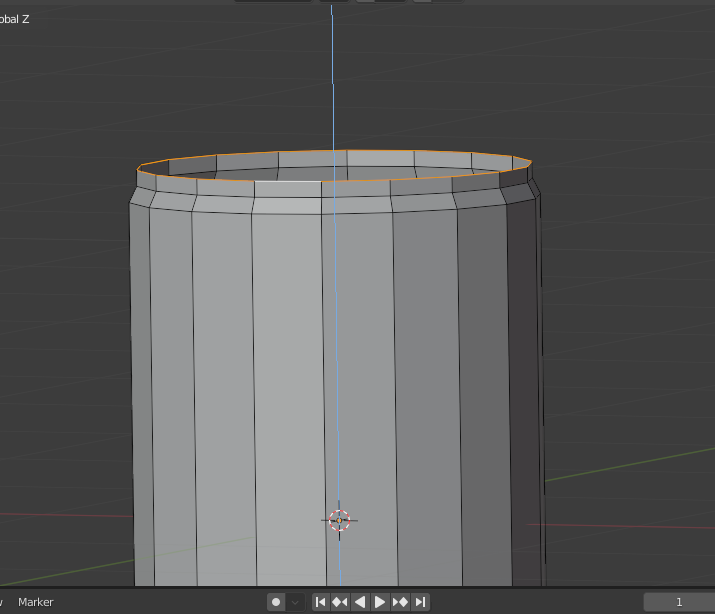This screenshot has height=614, width=715.
Task: Click the current frame field showing 1
Action: [x=679, y=602]
